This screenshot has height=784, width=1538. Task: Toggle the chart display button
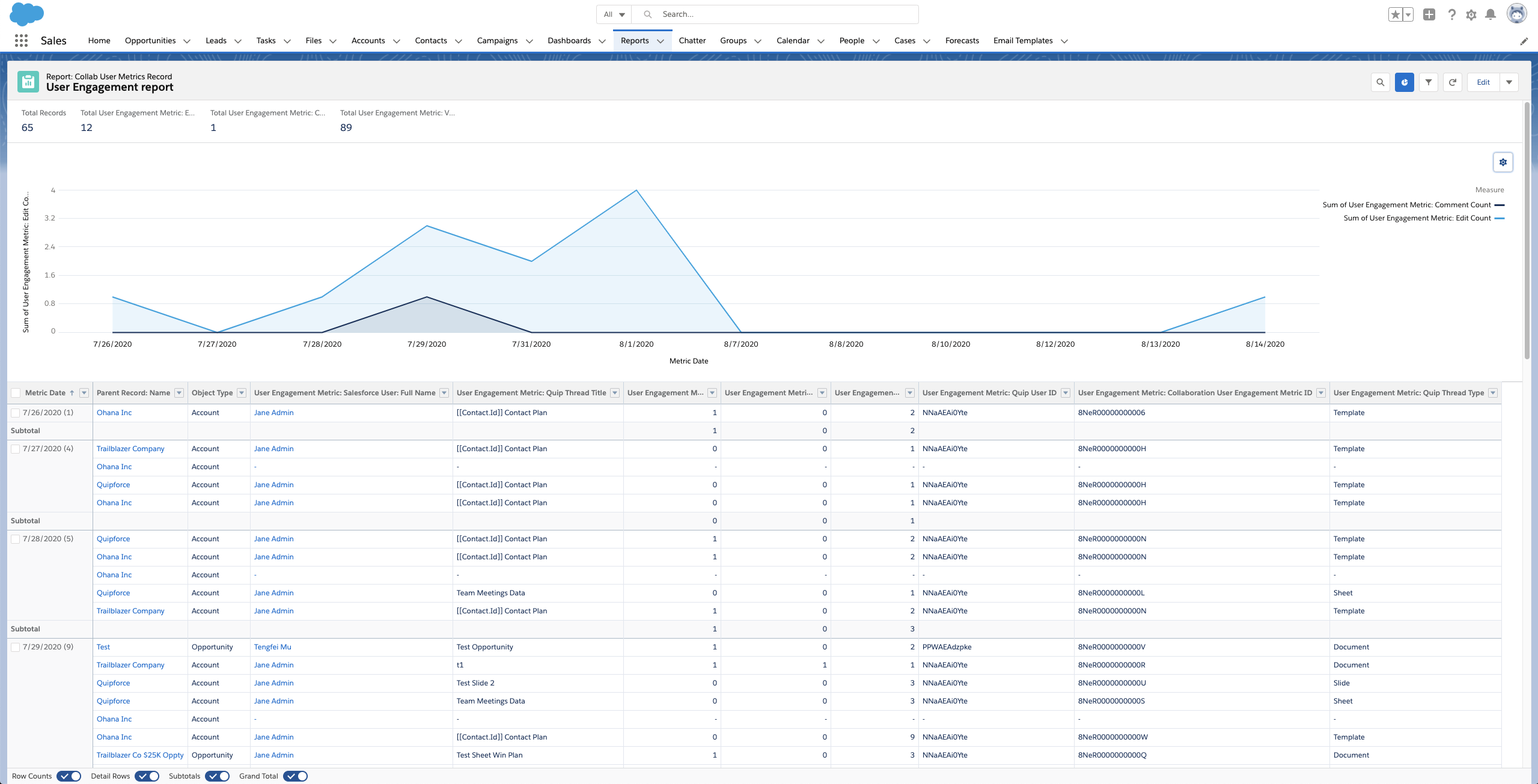point(1404,82)
